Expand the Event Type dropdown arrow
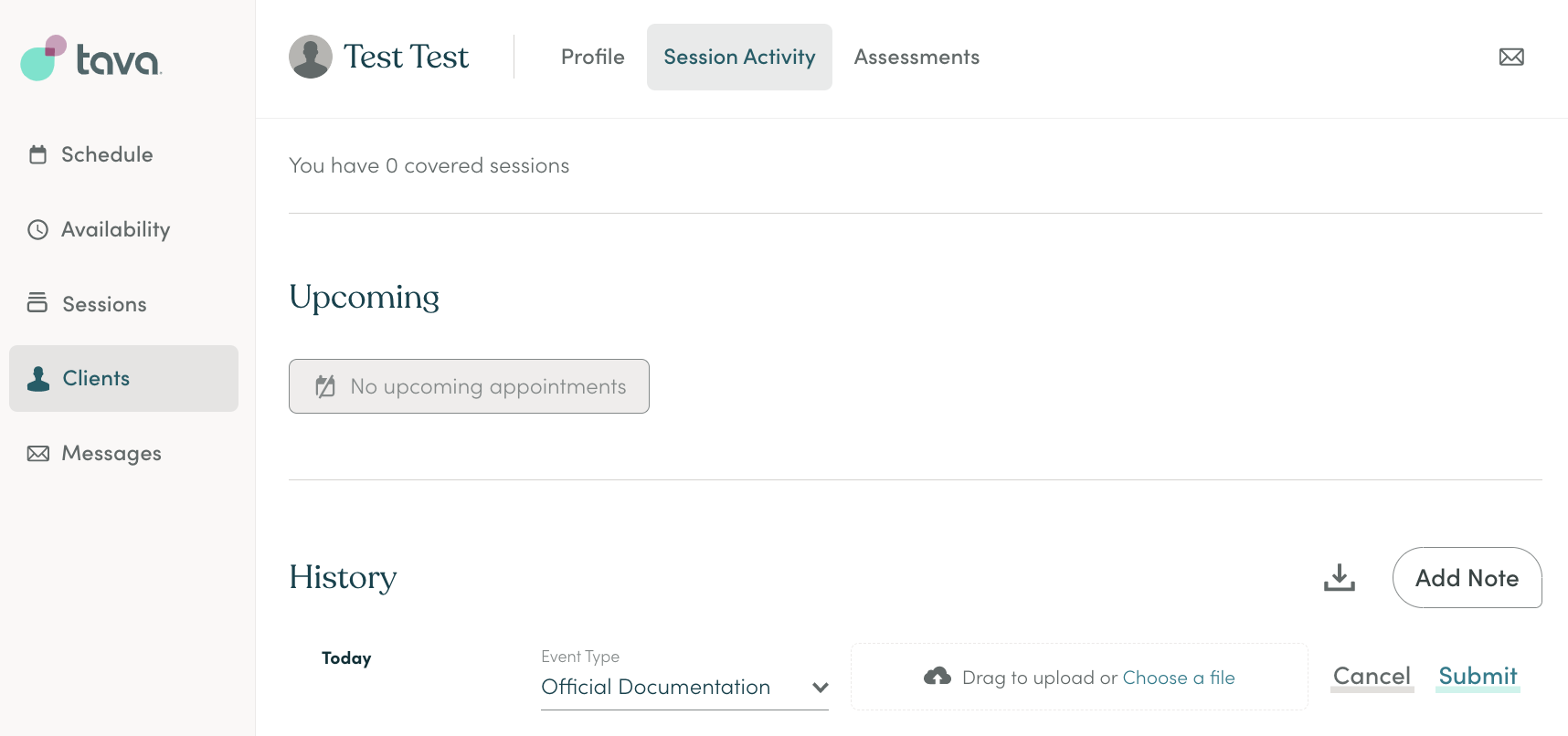1568x736 pixels. 820,688
